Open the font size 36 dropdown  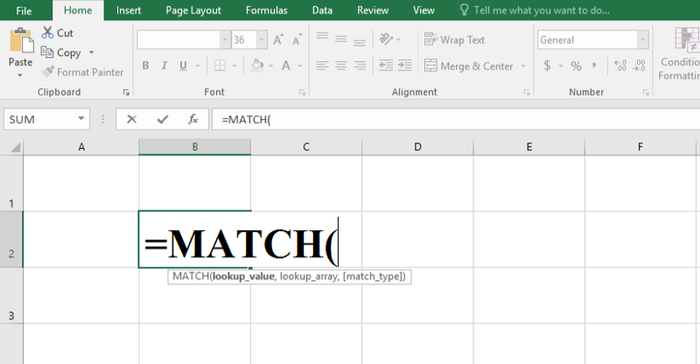point(262,40)
